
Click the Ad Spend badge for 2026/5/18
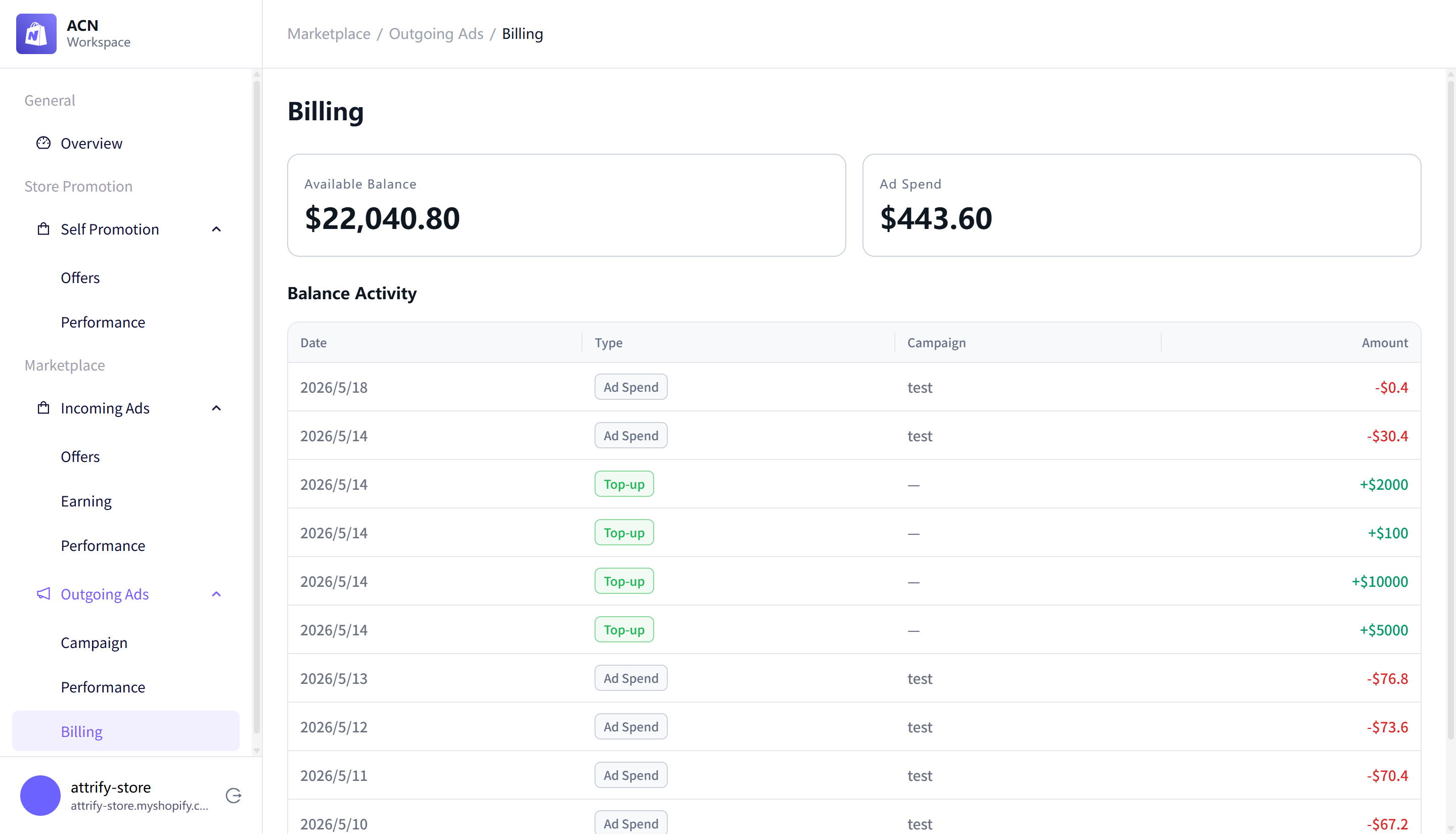tap(630, 387)
